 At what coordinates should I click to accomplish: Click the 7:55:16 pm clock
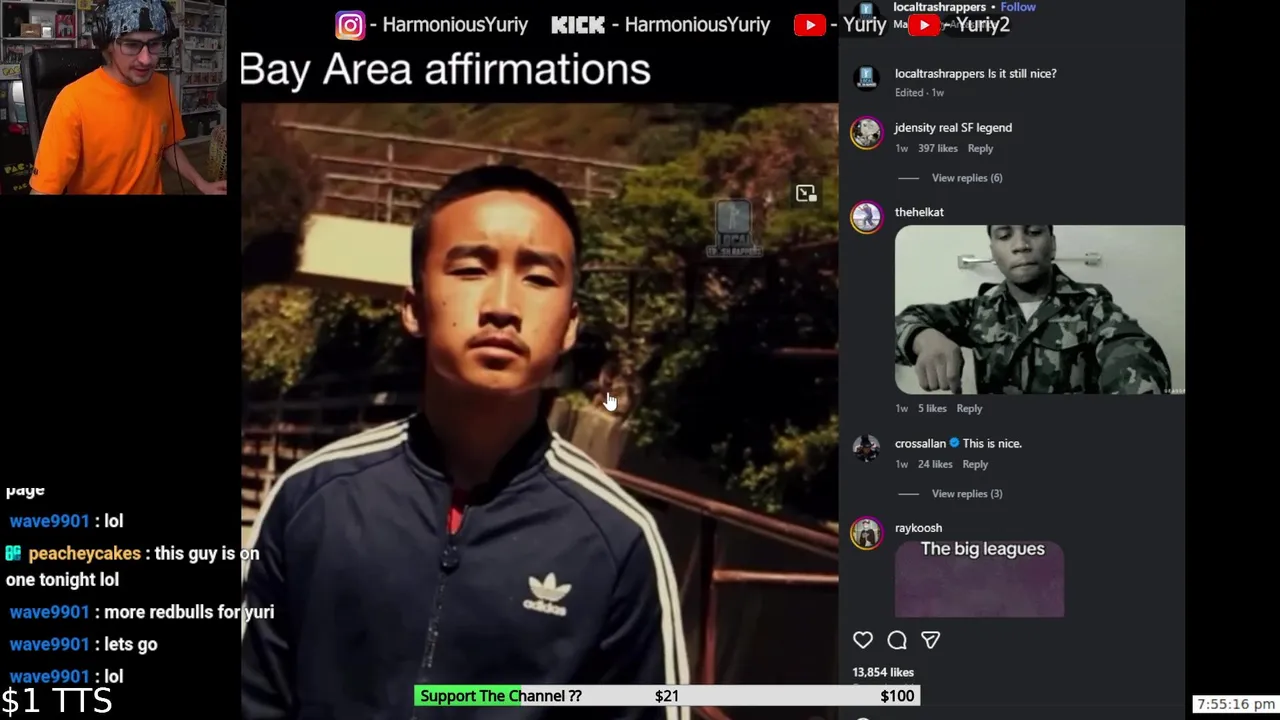tap(1236, 704)
